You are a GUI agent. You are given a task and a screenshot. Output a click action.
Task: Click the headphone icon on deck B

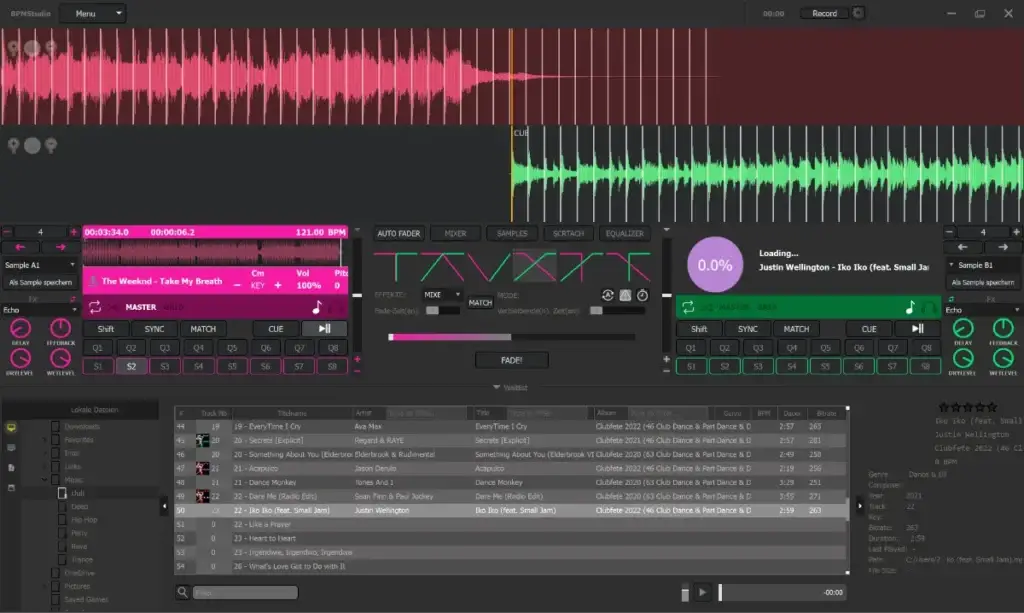point(927,307)
